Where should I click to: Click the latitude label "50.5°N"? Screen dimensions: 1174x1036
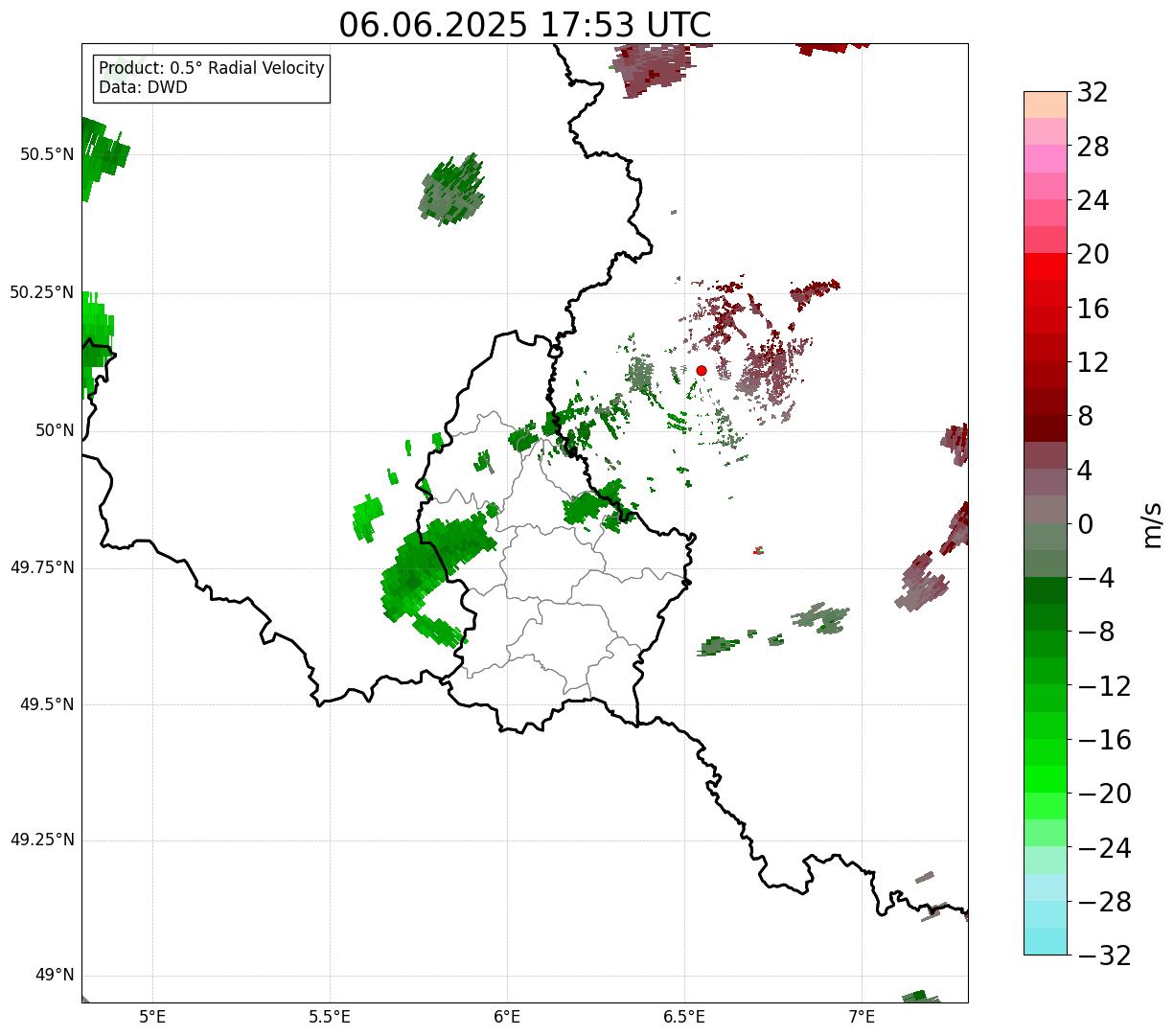point(47,154)
